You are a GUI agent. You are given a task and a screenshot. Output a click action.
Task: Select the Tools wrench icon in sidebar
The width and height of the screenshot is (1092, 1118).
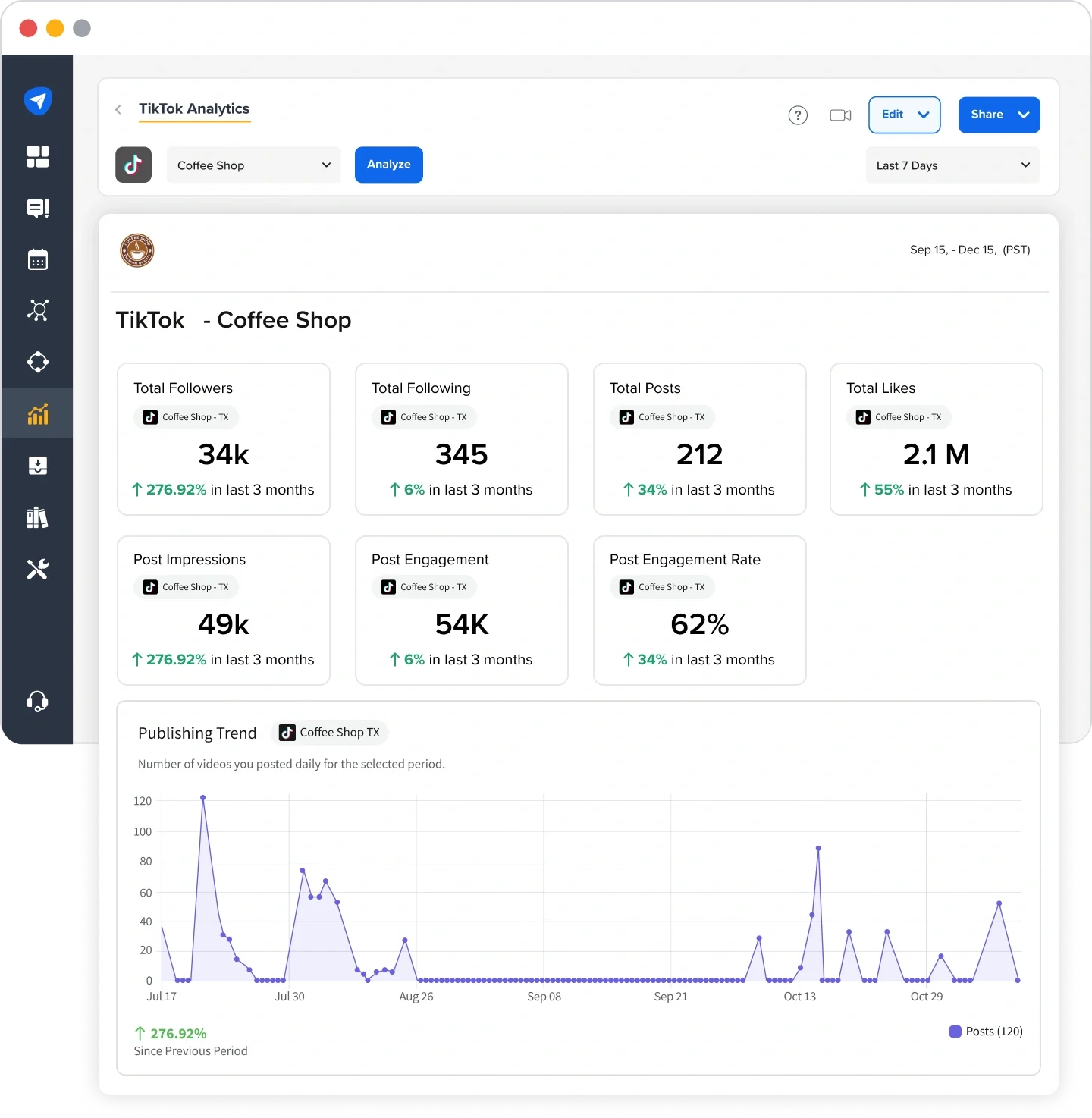pos(38,570)
